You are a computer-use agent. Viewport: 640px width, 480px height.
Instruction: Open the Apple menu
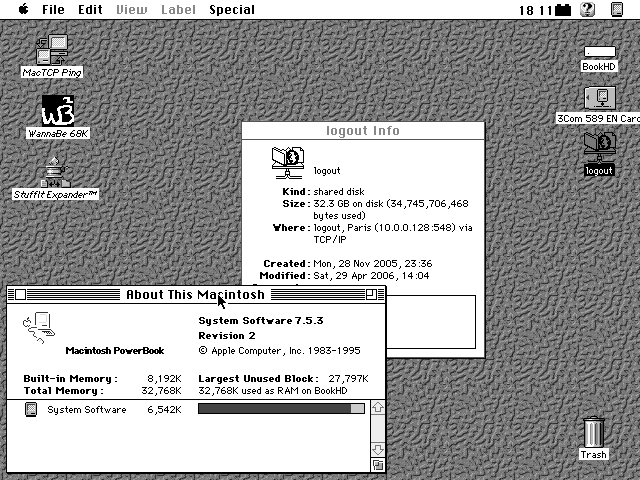click(x=21, y=10)
